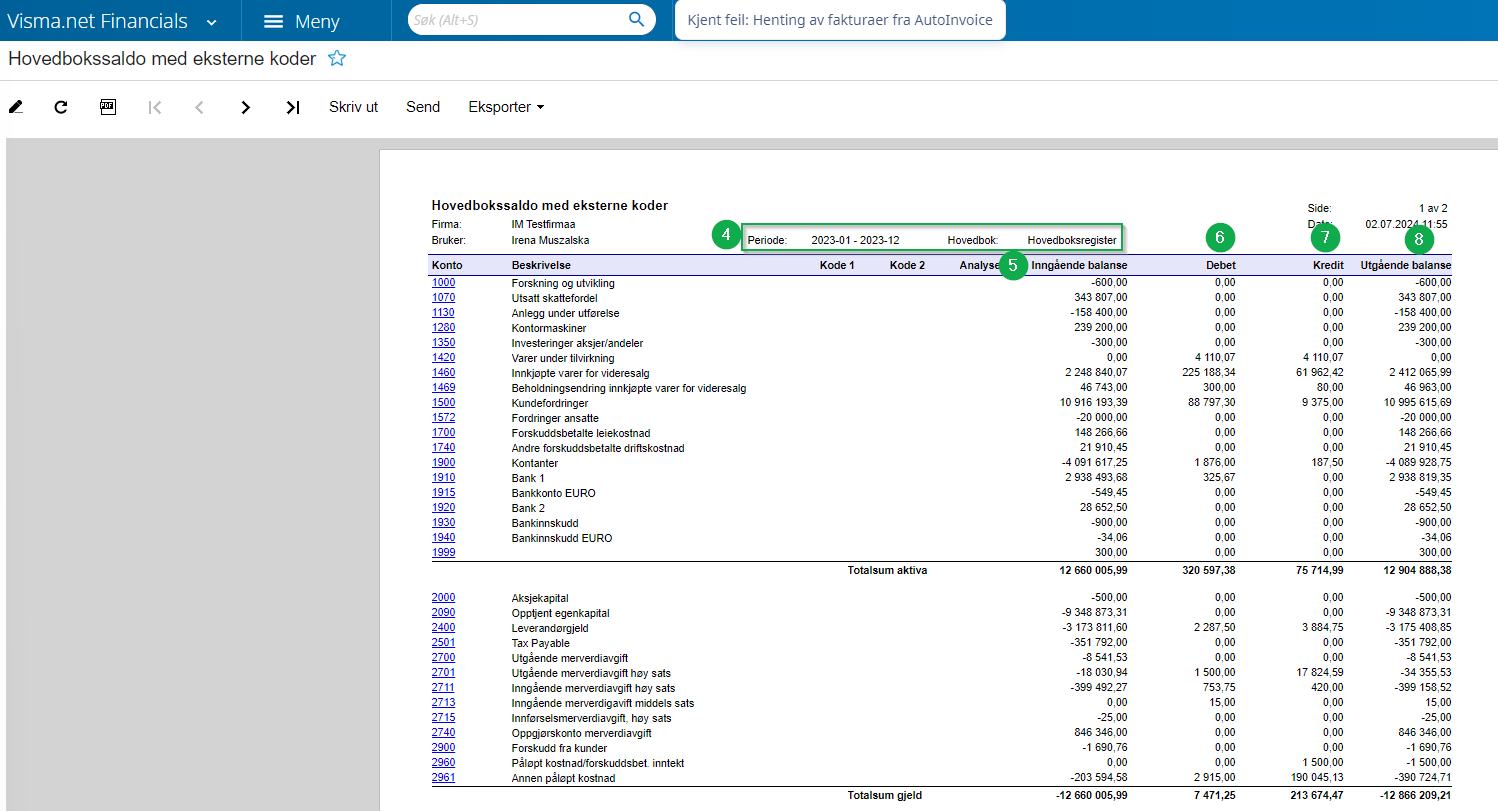Open account link 1910 Bank 1
This screenshot has height=811, width=1498.
tap(443, 478)
